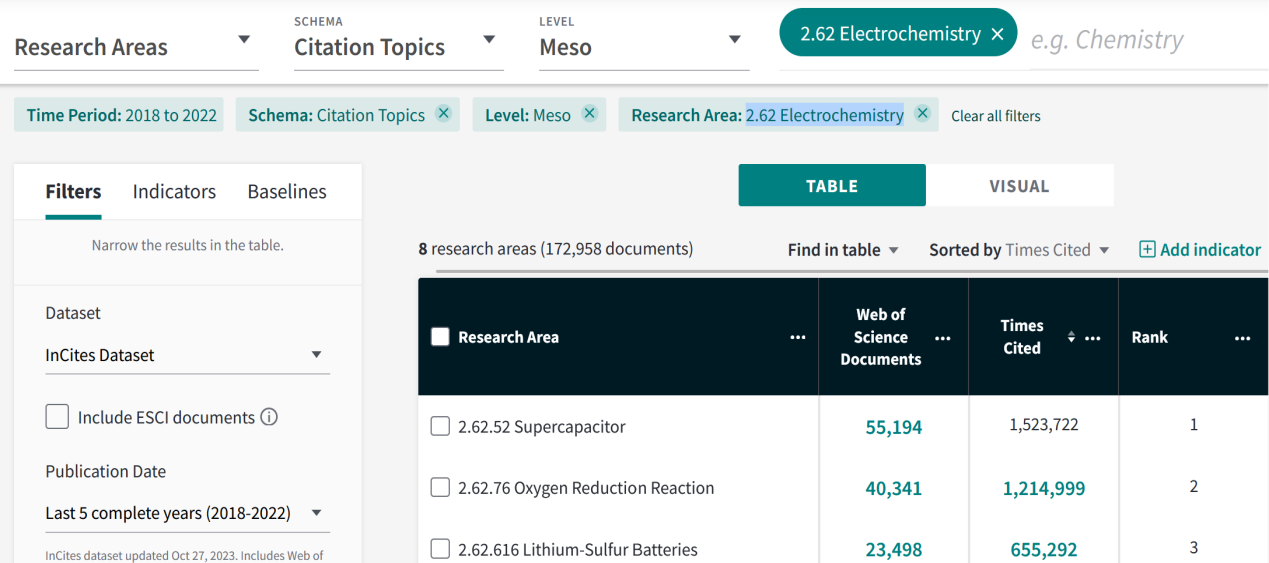This screenshot has width=1269, height=563.
Task: Sort by Times Cited column arrows
Action: tap(1071, 338)
